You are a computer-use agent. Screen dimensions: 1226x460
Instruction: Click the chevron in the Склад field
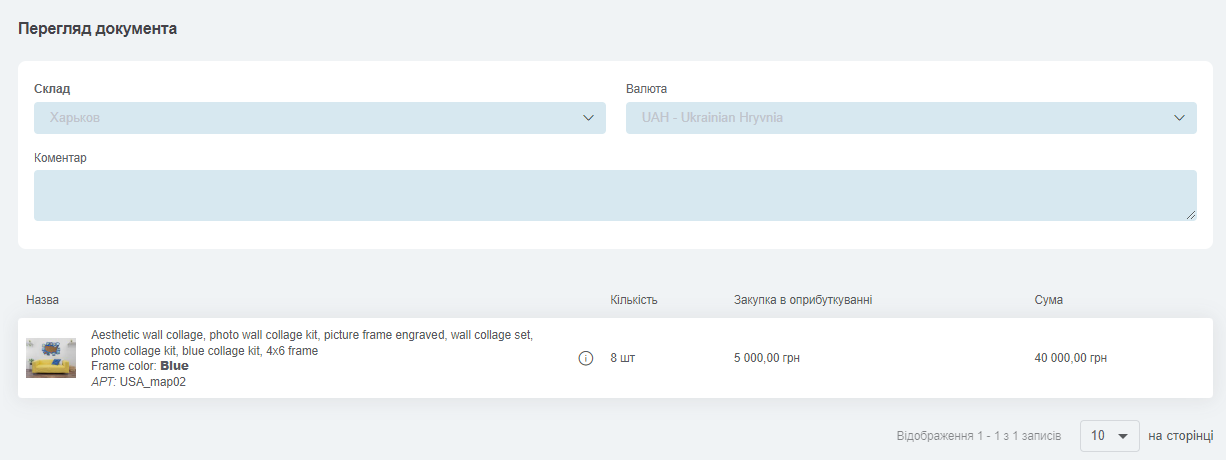pyautogui.click(x=588, y=118)
